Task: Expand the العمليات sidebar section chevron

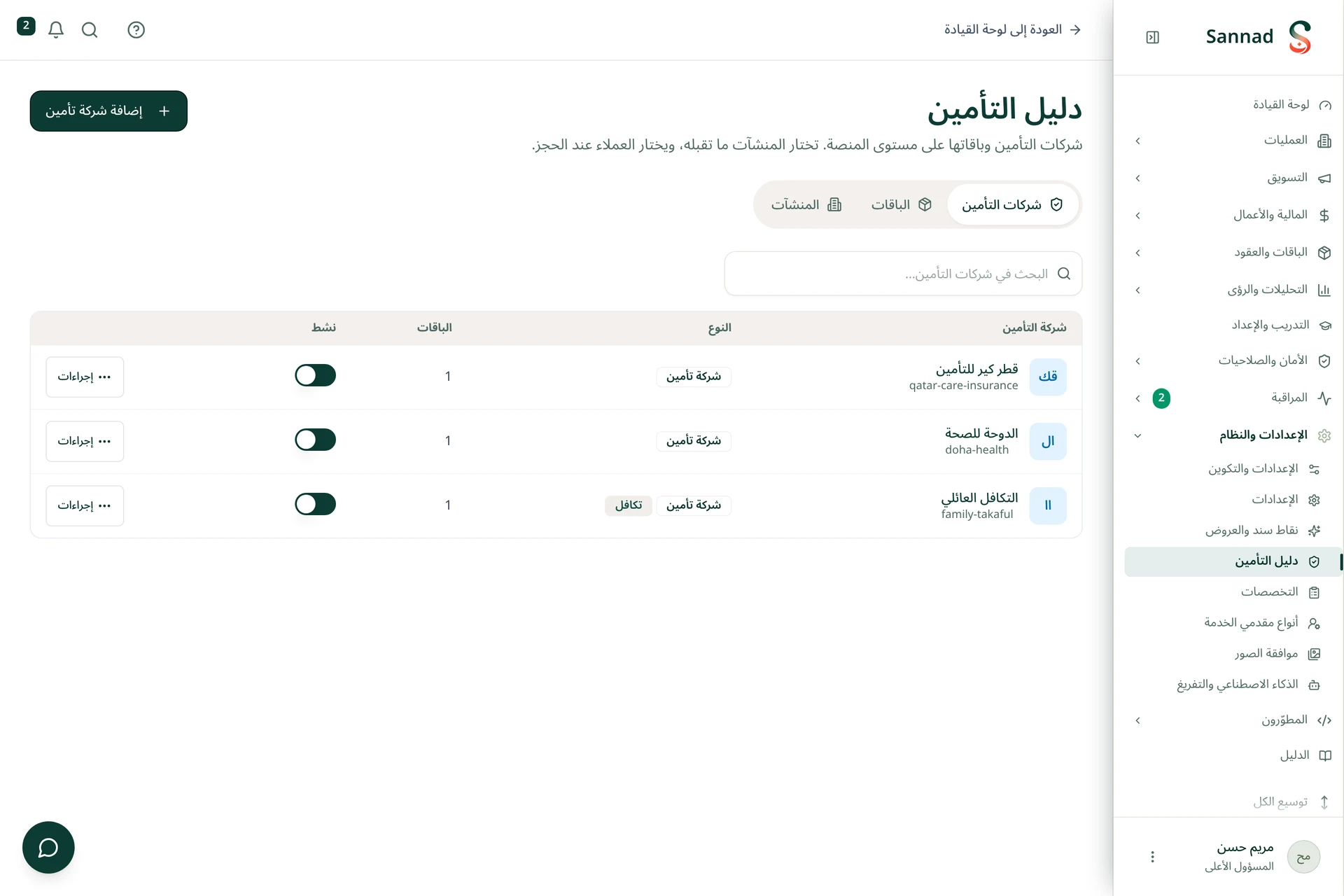Action: coord(1138,141)
